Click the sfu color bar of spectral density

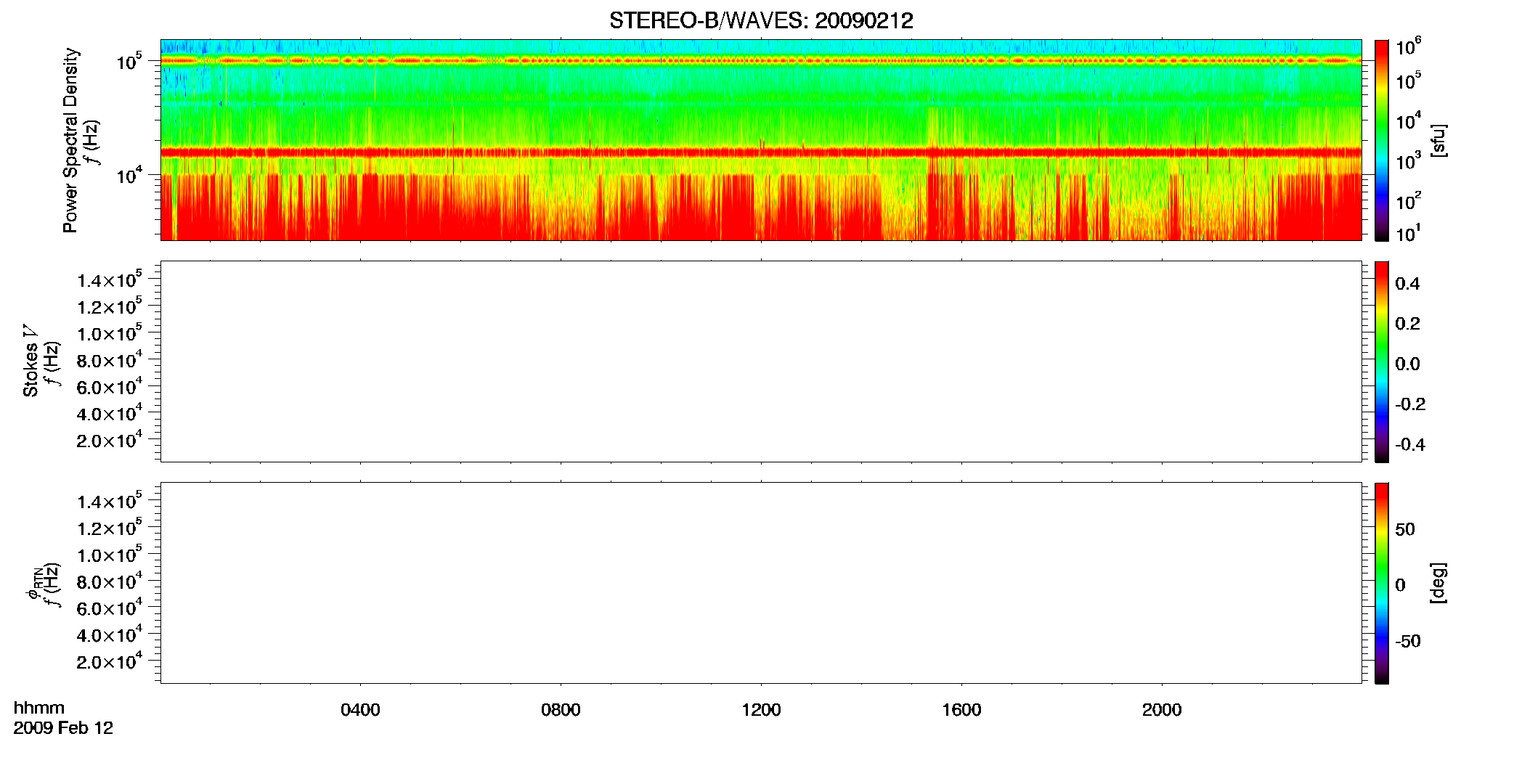point(1381,140)
